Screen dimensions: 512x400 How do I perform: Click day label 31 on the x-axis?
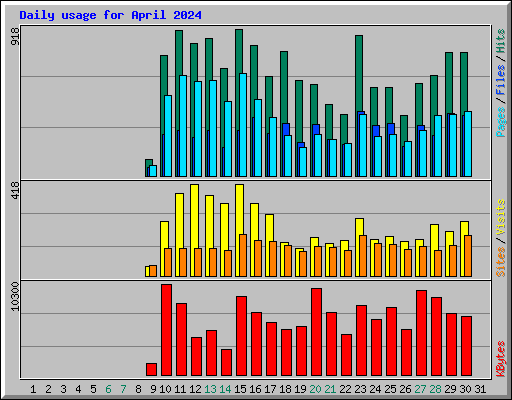point(480,389)
